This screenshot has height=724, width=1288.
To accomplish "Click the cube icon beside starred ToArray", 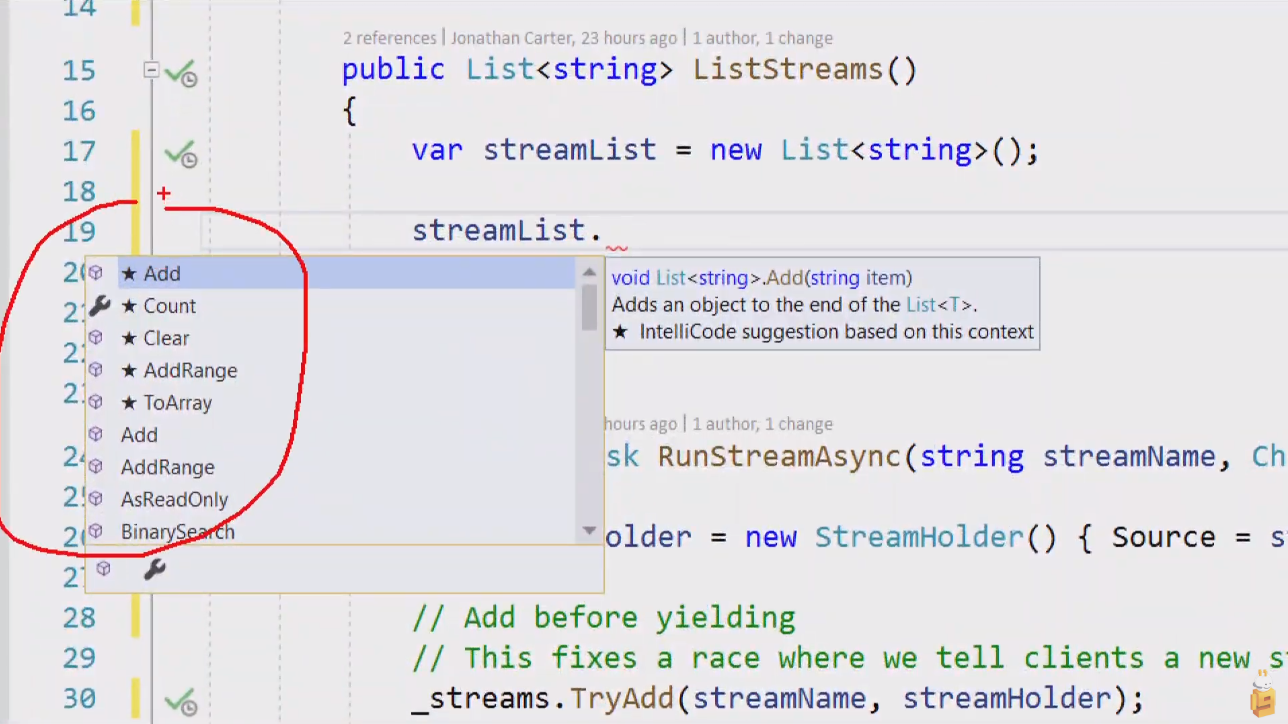I will coord(96,402).
